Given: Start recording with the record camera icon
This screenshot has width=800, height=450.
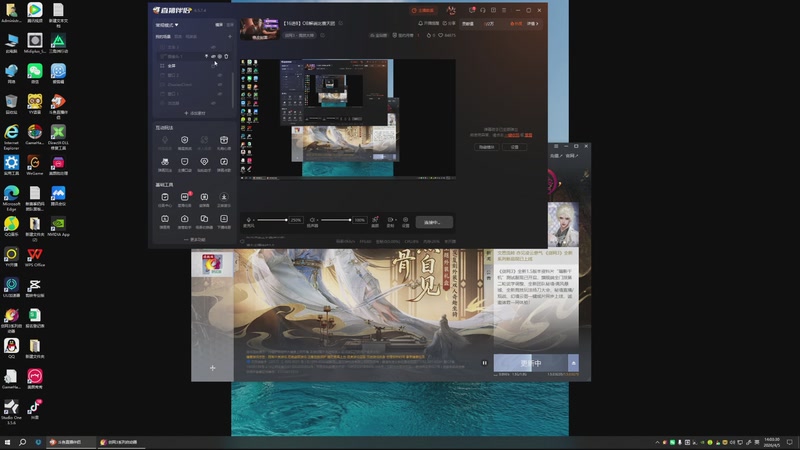Looking at the screenshot, I should (390, 220).
